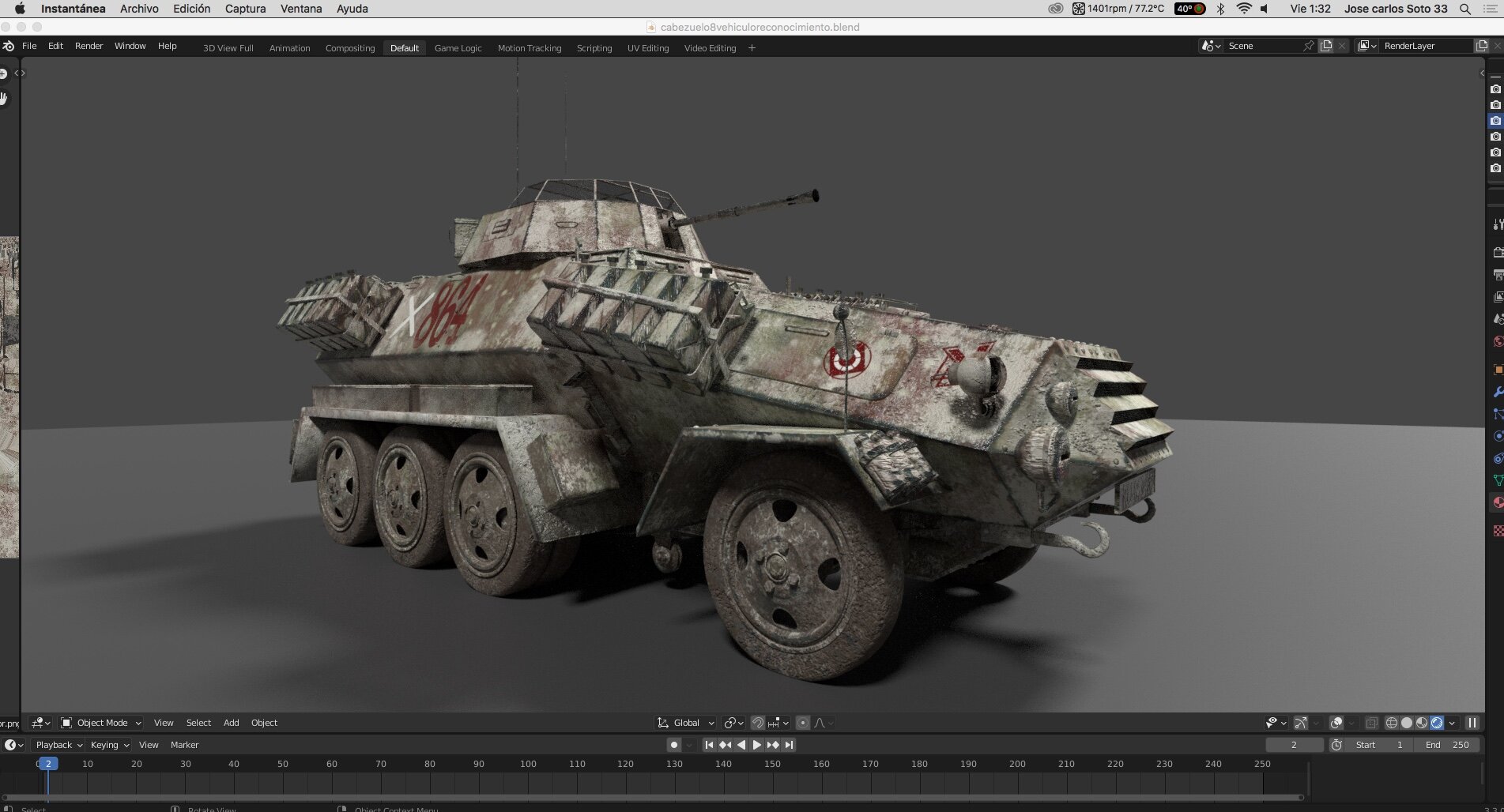The image size is (1504, 812).
Task: Play the animation forward
Action: [756, 745]
